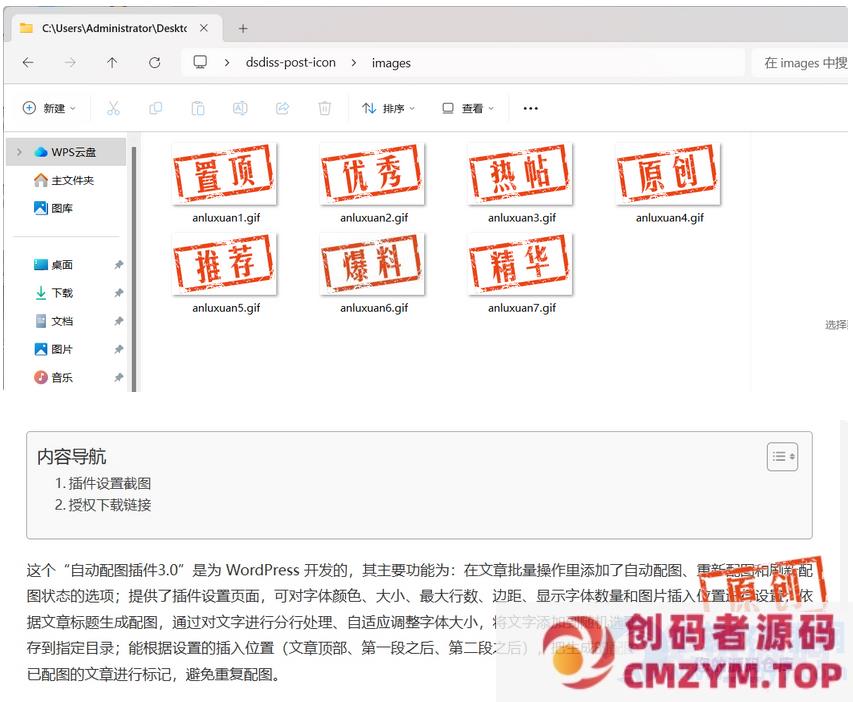Open the 查看 (View) dropdown menu
The image size is (853, 702).
click(468, 108)
